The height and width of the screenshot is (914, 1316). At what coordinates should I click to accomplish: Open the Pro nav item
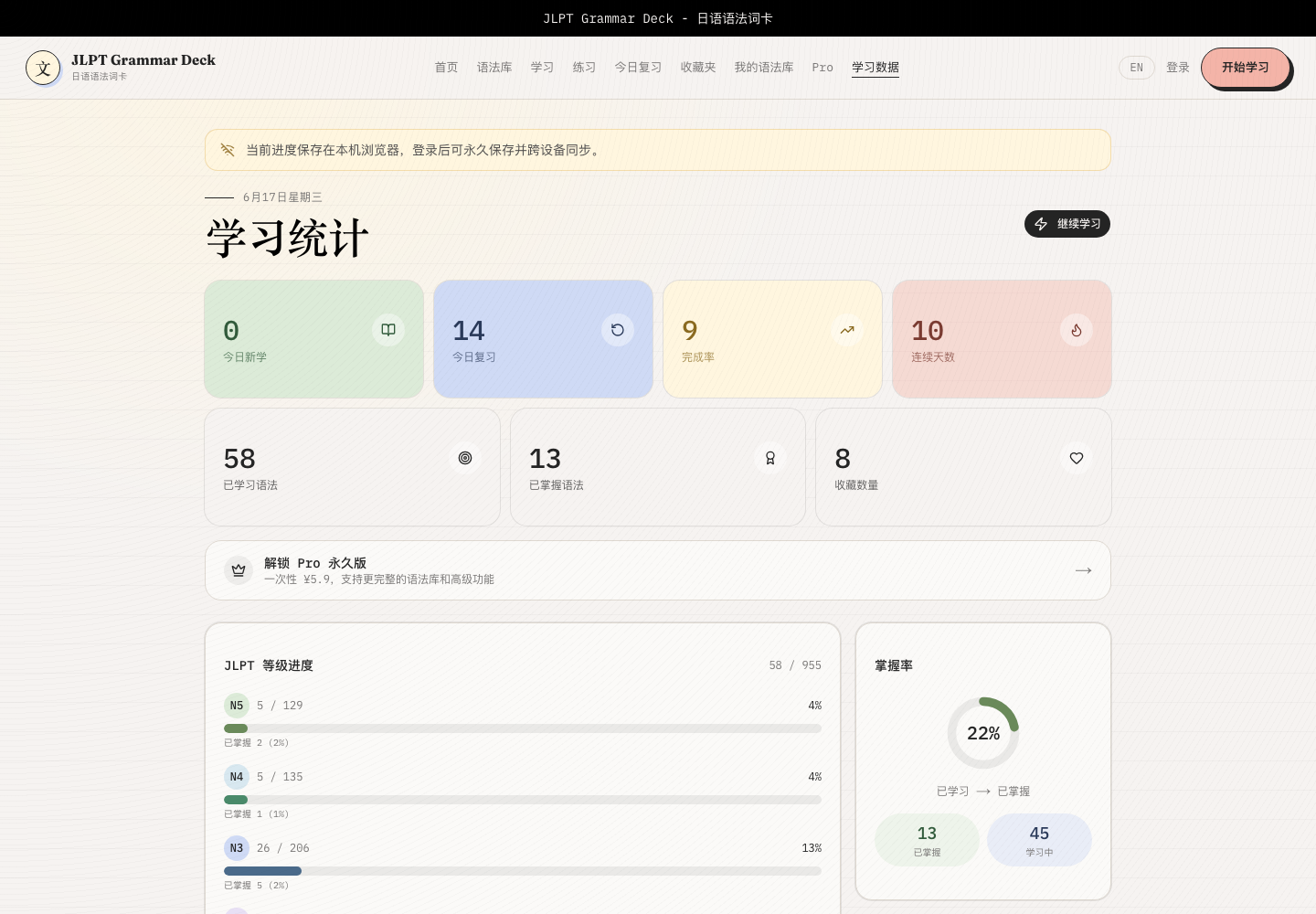[x=822, y=68]
